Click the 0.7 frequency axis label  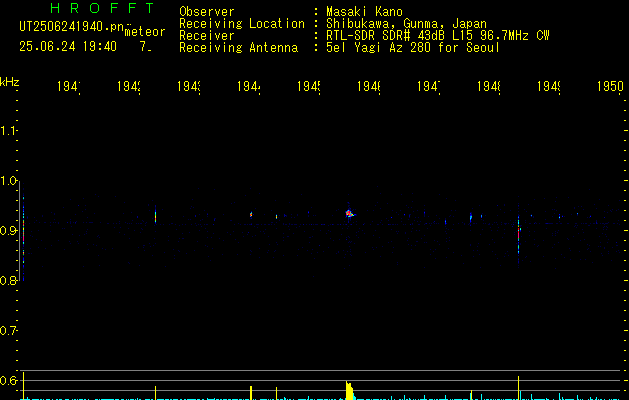tap(8, 331)
